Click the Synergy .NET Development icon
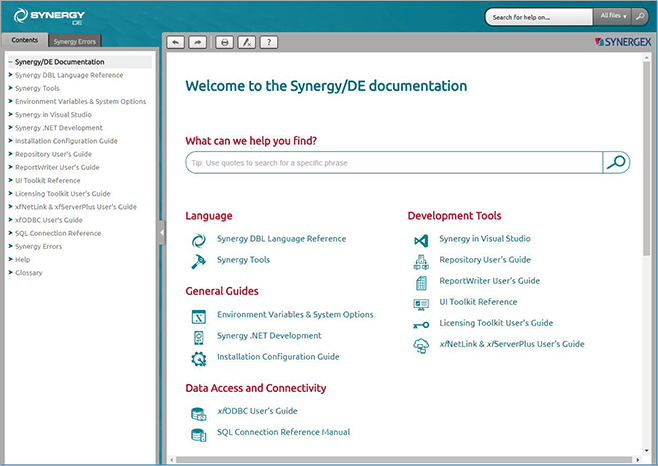The image size is (658, 466). tap(198, 337)
